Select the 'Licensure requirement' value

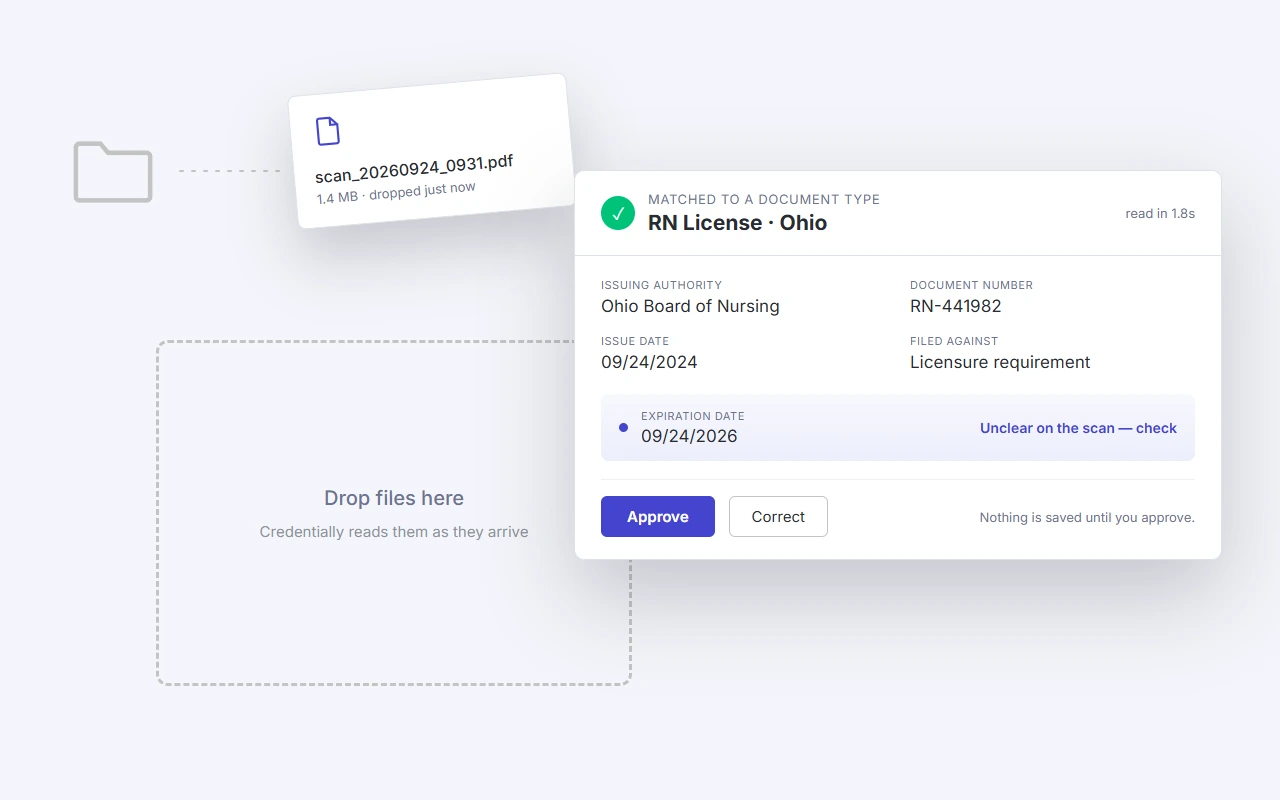point(1000,362)
